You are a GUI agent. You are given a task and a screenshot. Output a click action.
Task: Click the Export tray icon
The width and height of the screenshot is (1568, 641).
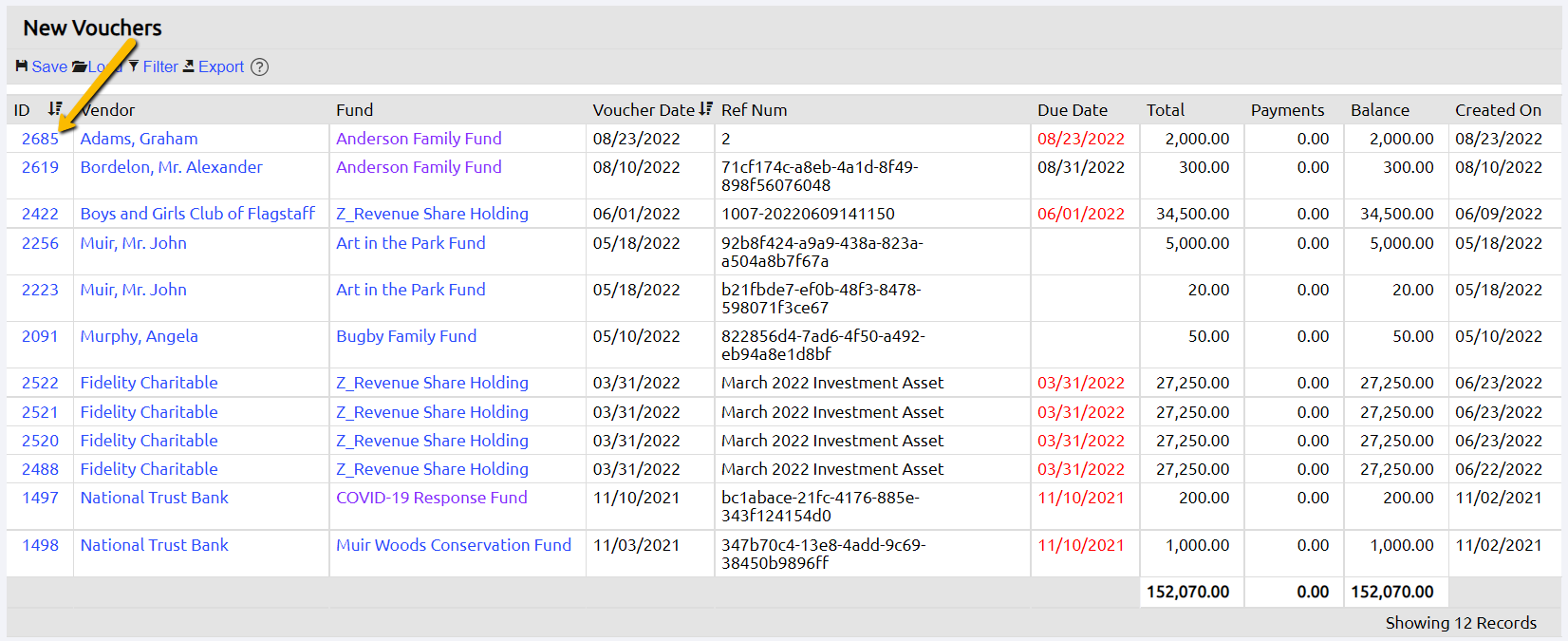[x=189, y=66]
